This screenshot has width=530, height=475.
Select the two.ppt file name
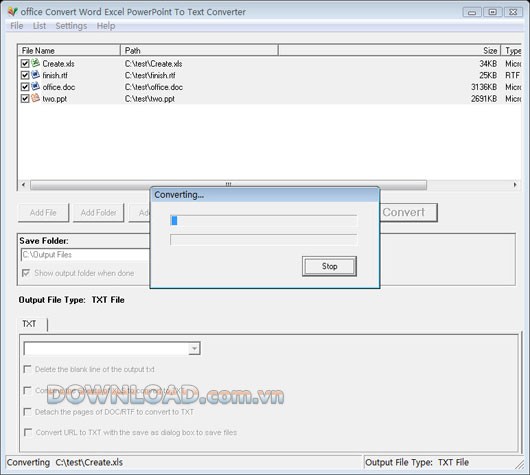click(54, 99)
